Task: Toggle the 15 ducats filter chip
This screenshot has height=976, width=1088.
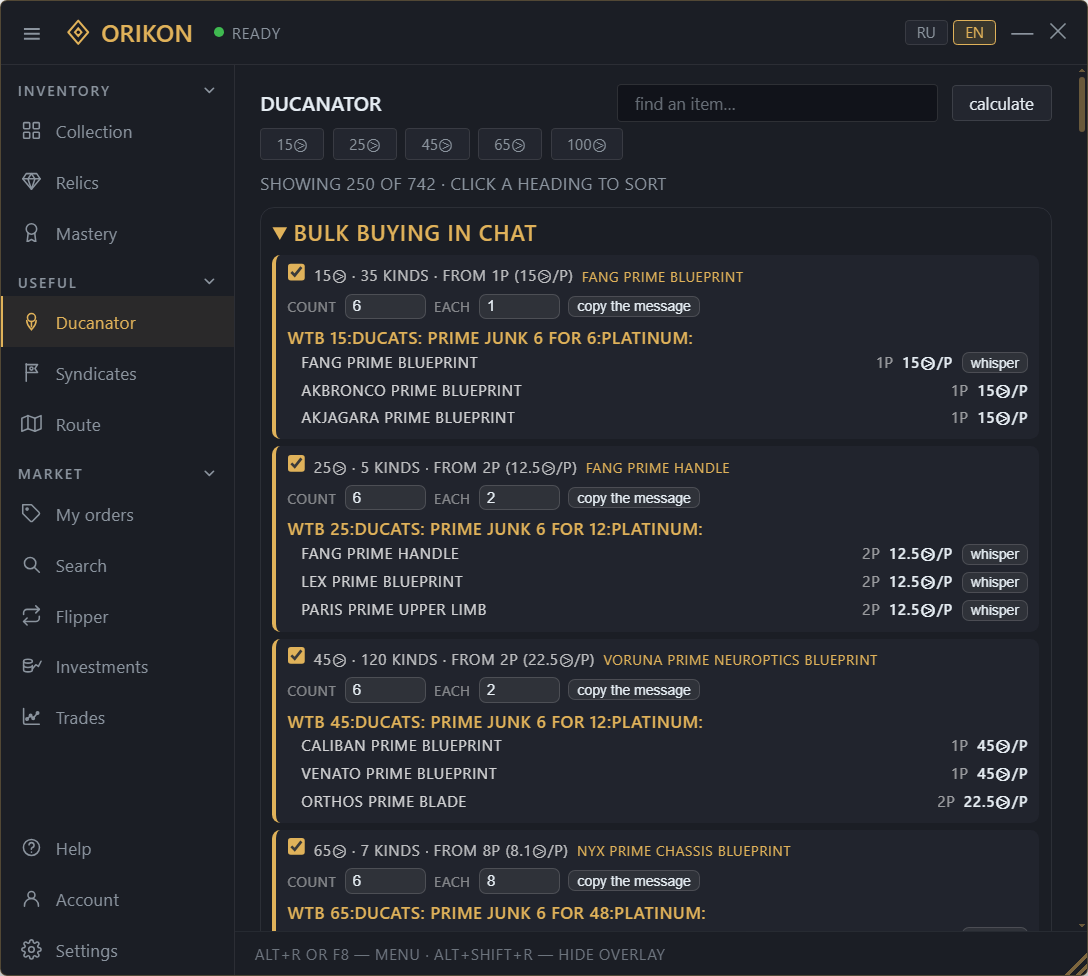Action: coord(291,144)
